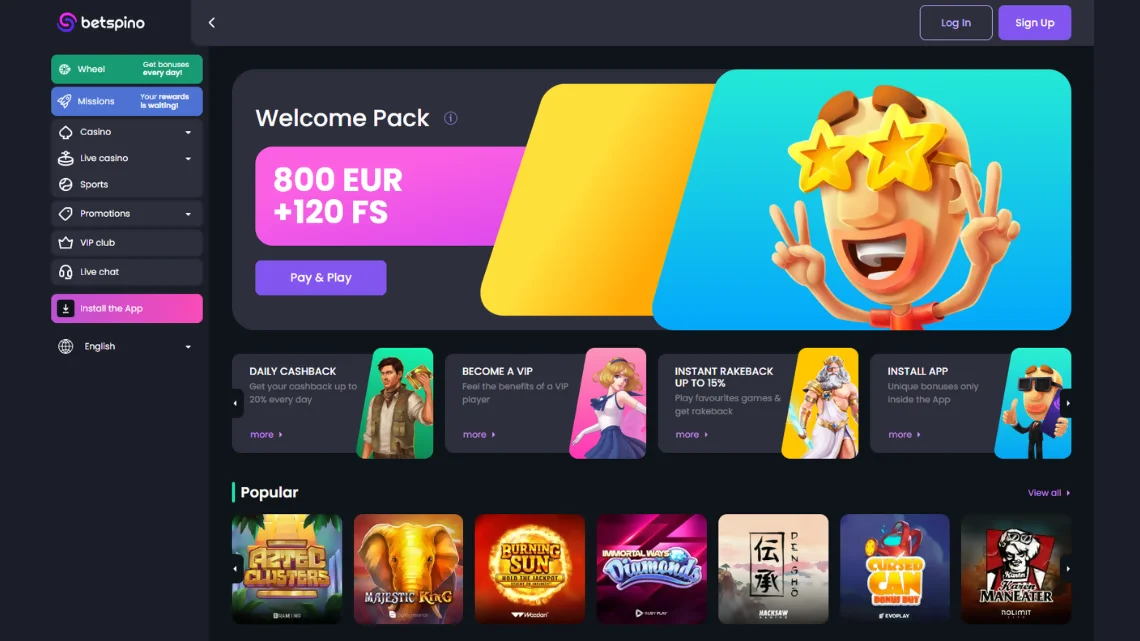Screen dimensions: 1140x641
Task: Expand the Live casino submenu
Action: click(127, 158)
